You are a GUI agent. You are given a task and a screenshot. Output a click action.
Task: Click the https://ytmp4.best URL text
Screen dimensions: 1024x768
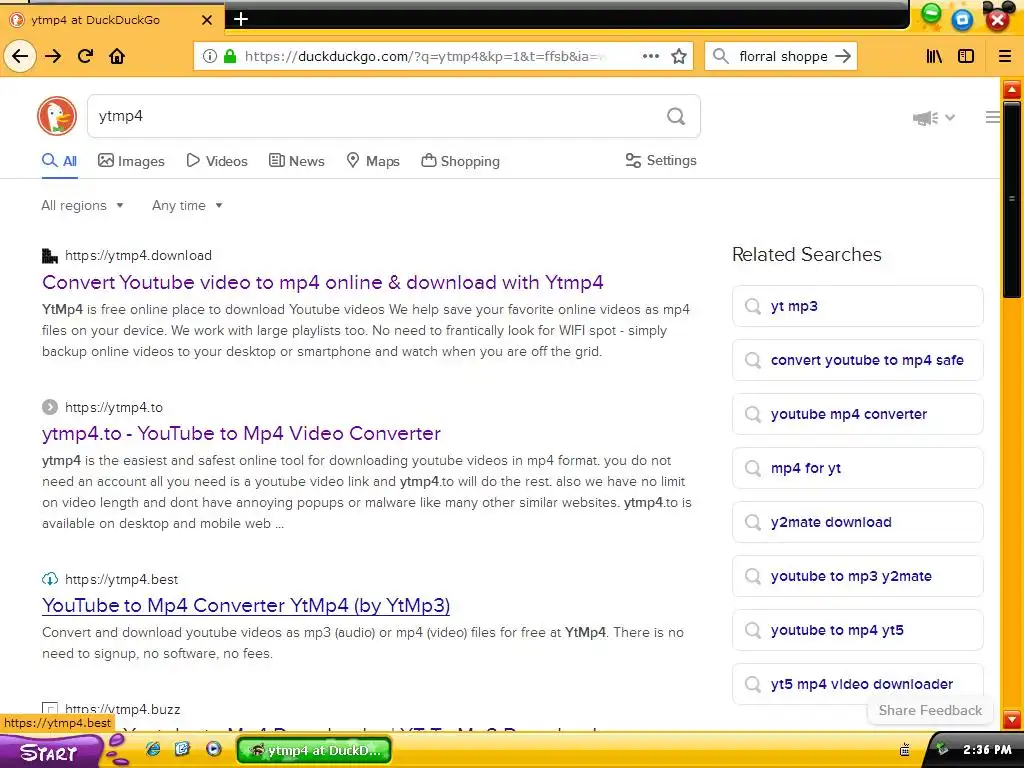[121, 579]
